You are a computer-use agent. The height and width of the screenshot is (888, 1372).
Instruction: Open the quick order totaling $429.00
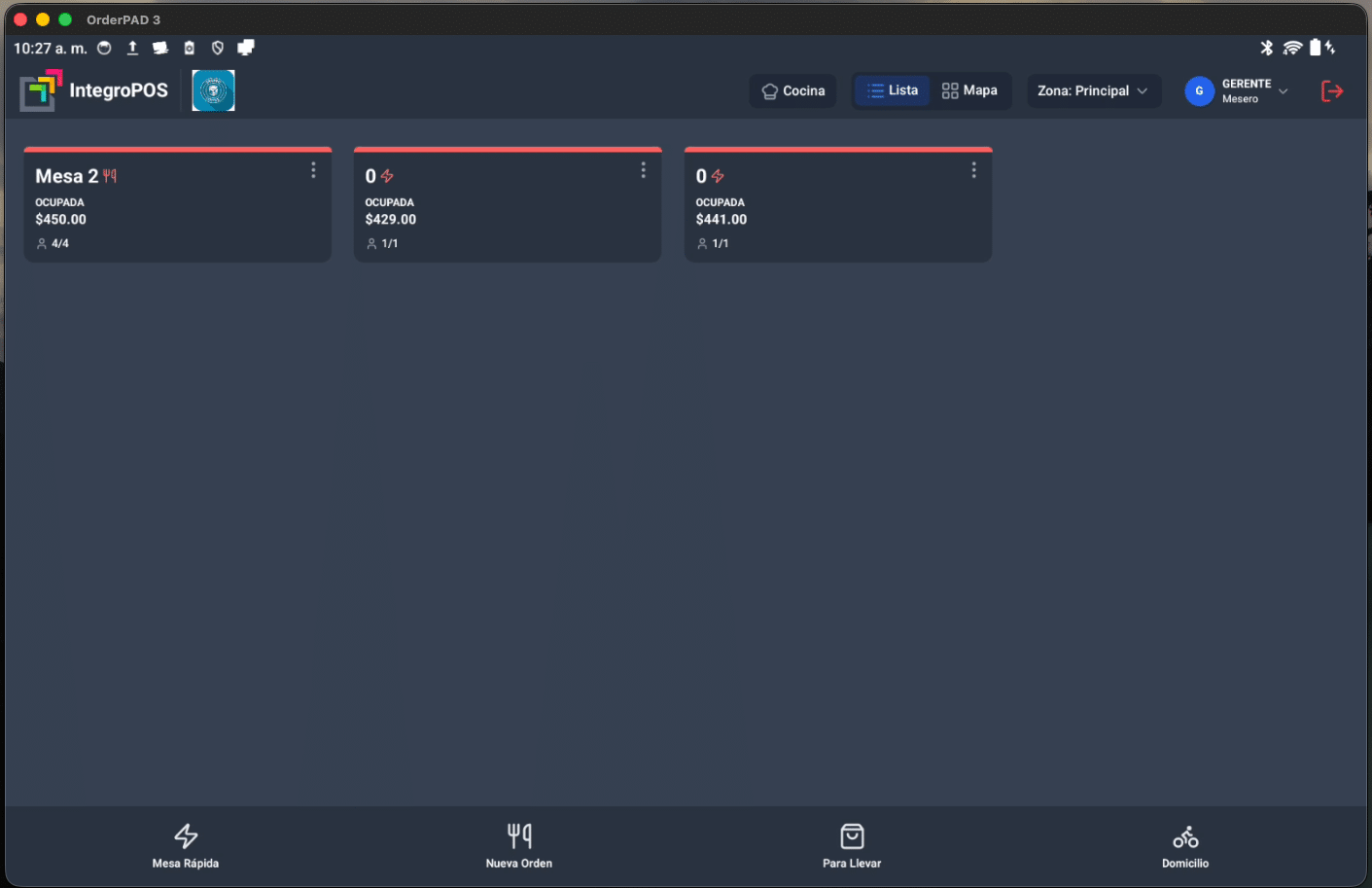[507, 214]
